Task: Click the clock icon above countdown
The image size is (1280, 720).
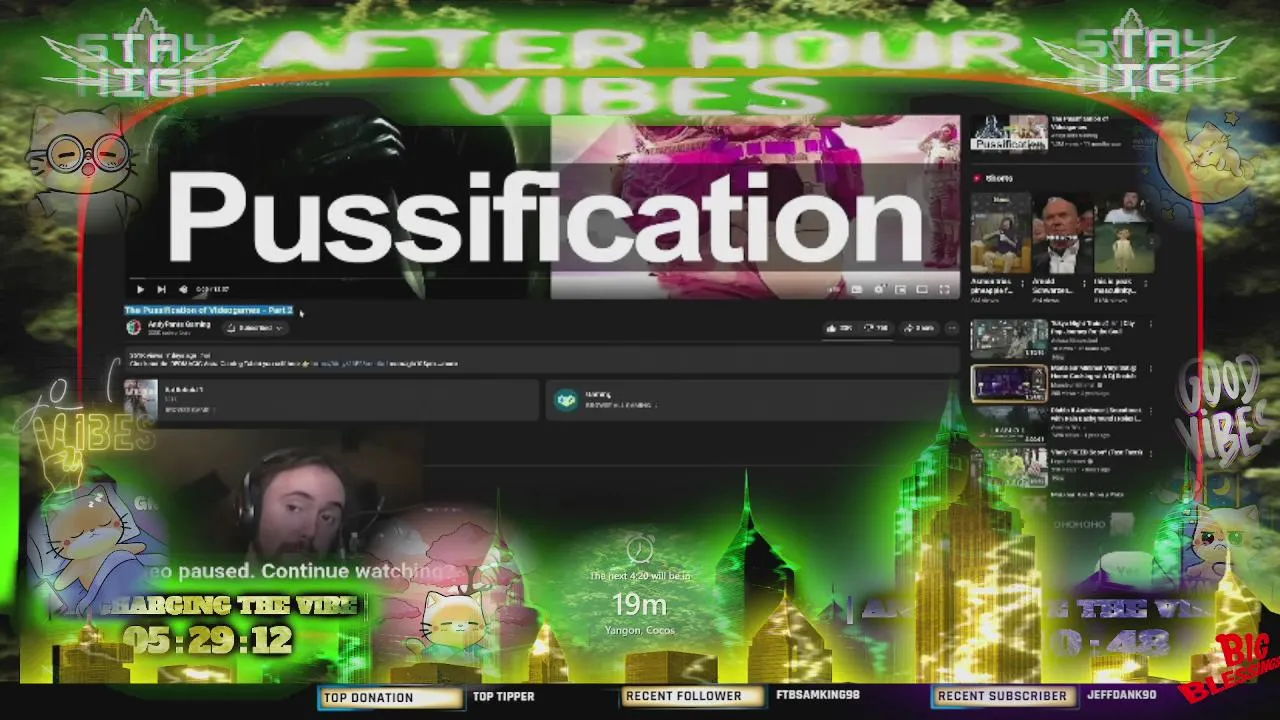Action: point(640,549)
